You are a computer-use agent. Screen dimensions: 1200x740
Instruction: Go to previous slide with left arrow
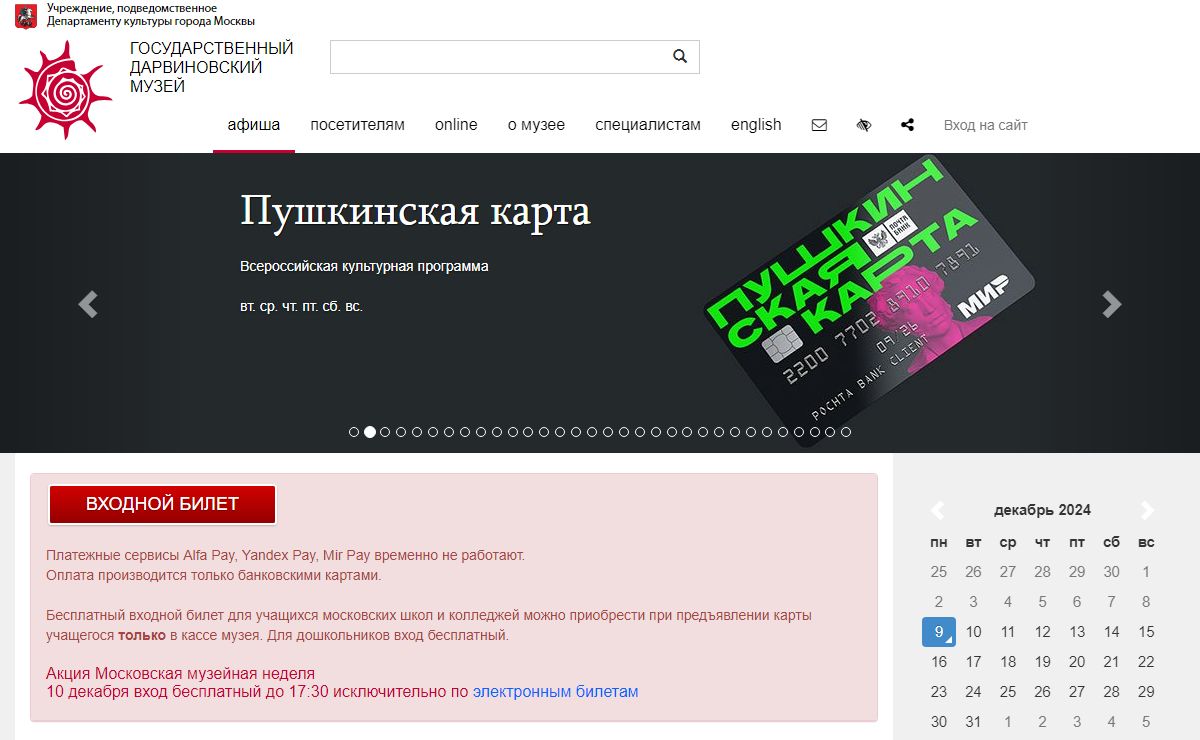click(x=88, y=304)
